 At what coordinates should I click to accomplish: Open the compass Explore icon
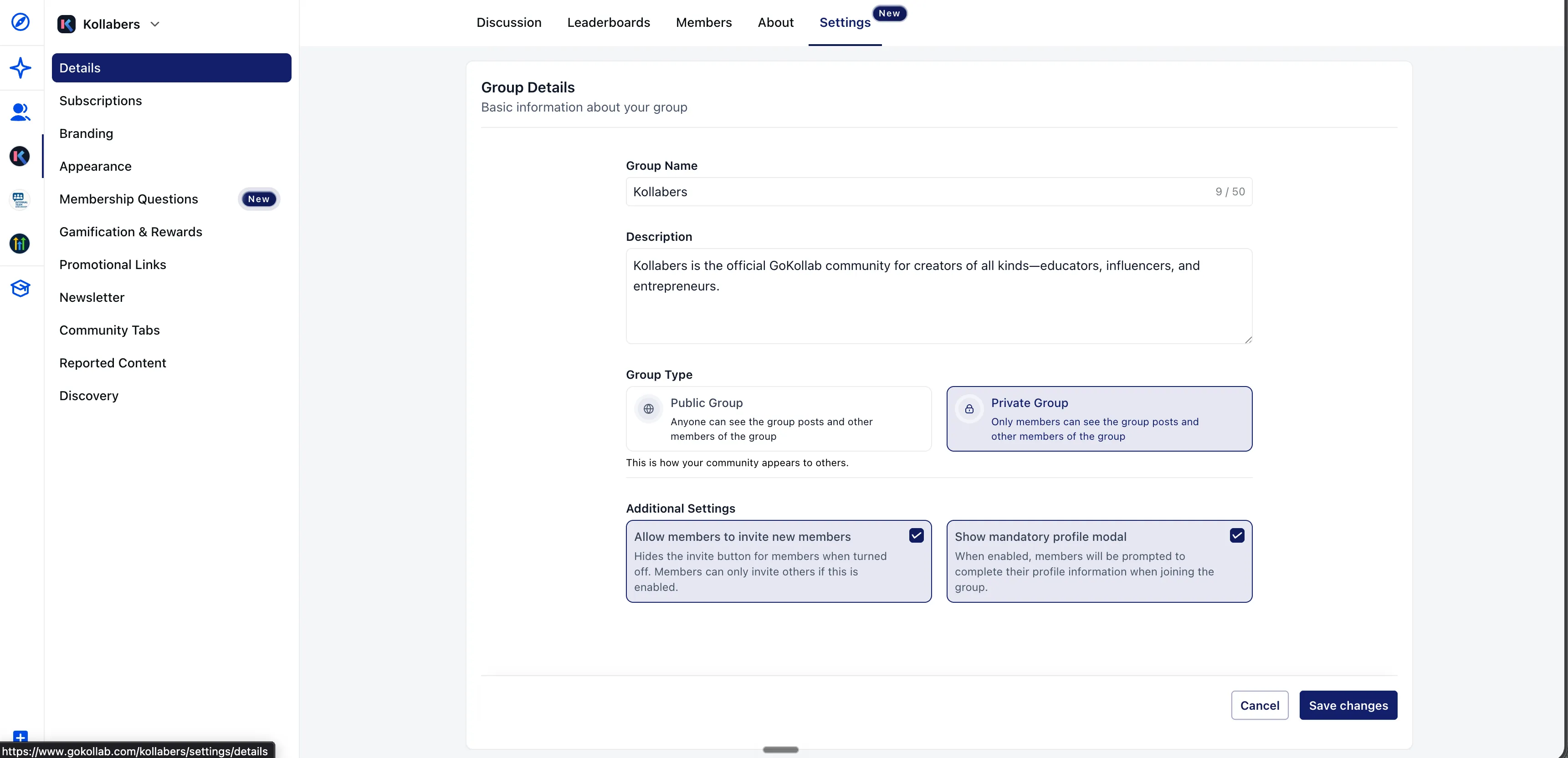click(20, 22)
